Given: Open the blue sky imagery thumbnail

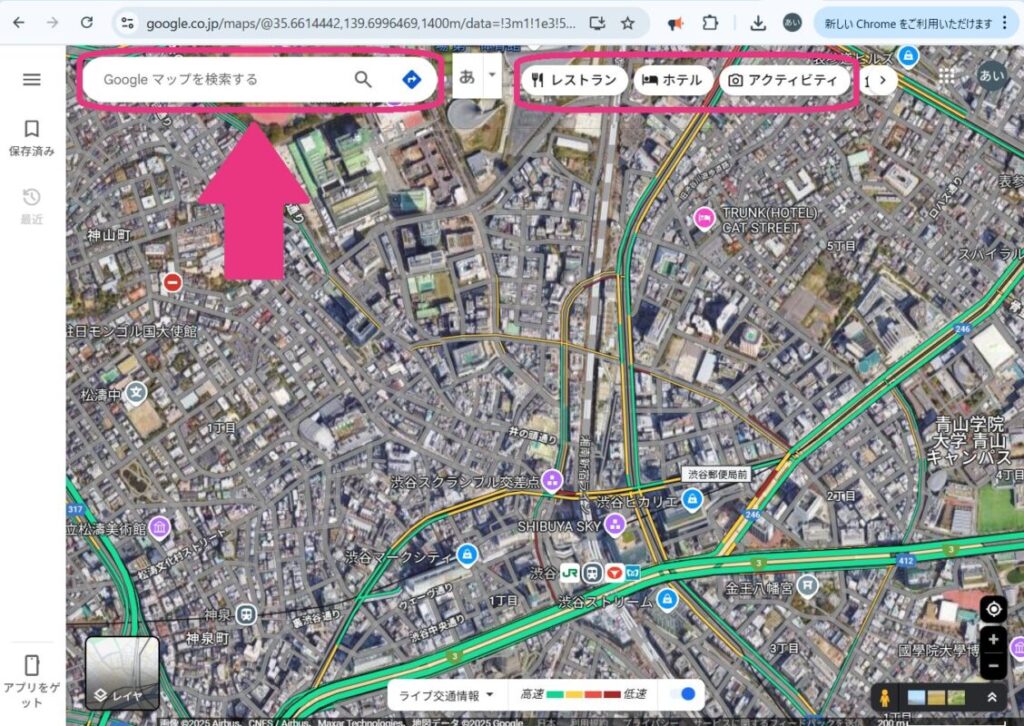Looking at the screenshot, I should (916, 698).
